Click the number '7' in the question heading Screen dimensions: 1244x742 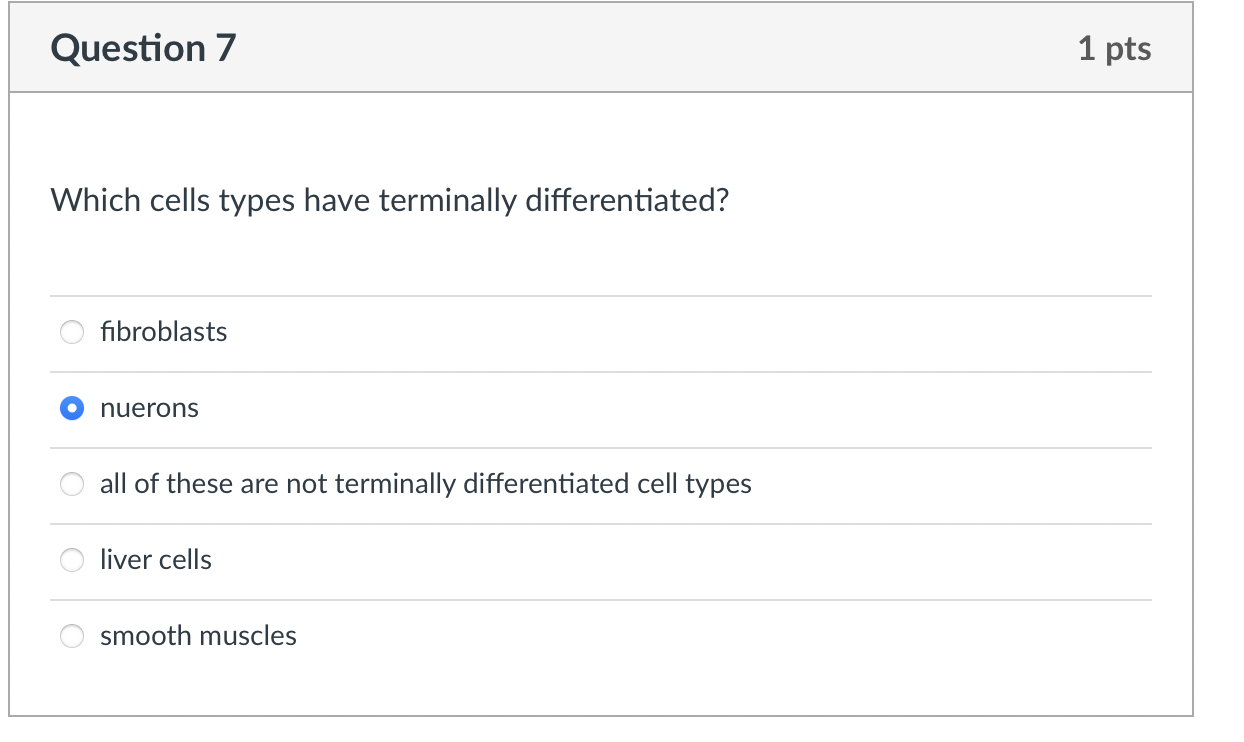tap(225, 48)
